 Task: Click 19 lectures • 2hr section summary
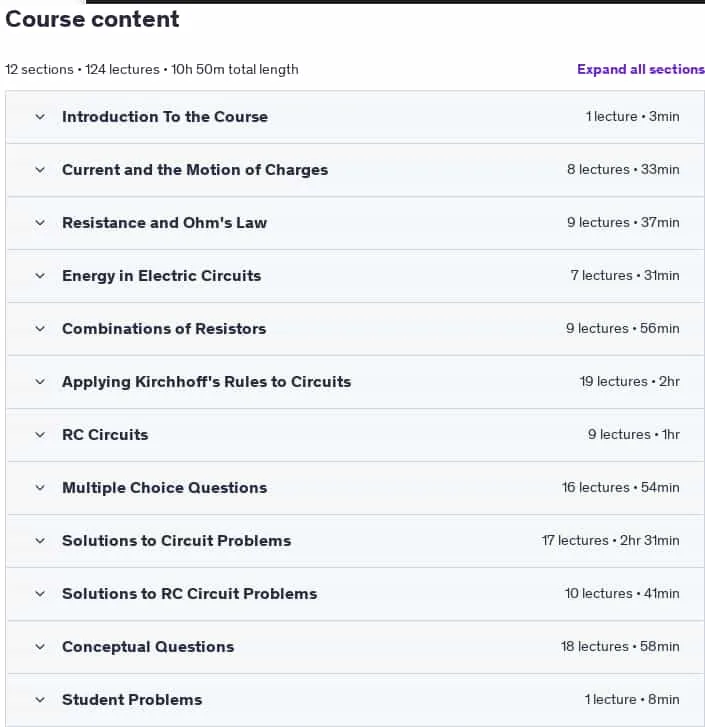point(629,382)
